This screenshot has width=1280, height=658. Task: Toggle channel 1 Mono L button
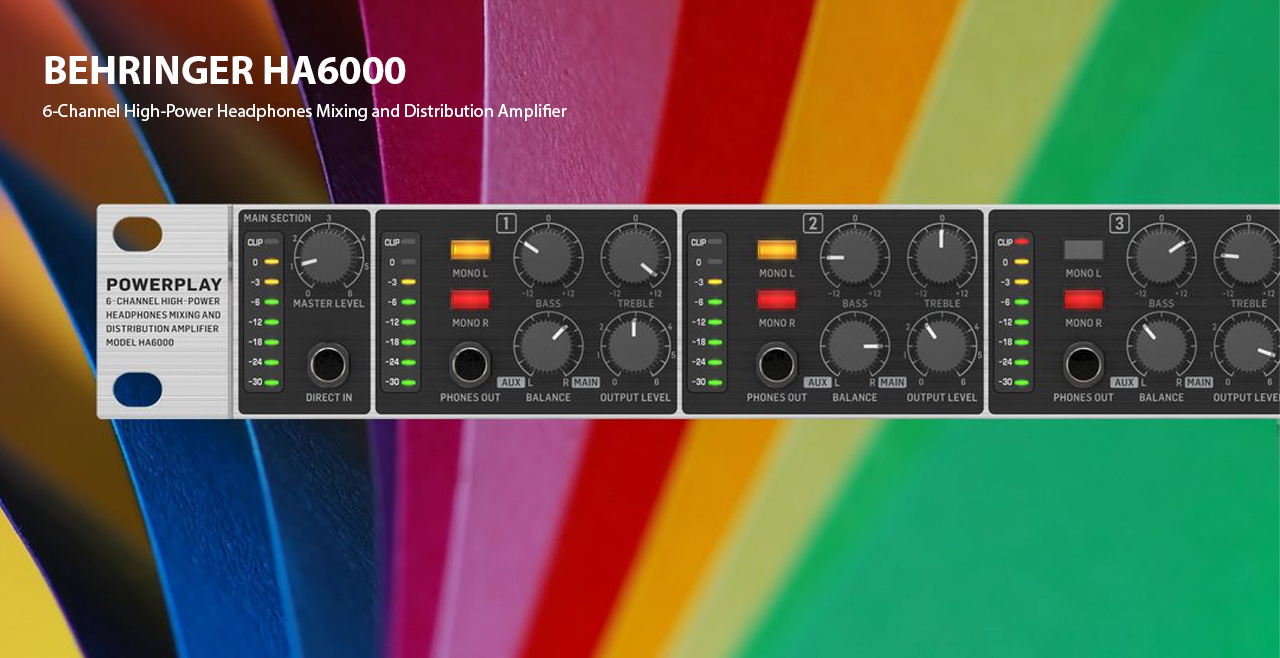(x=470, y=250)
